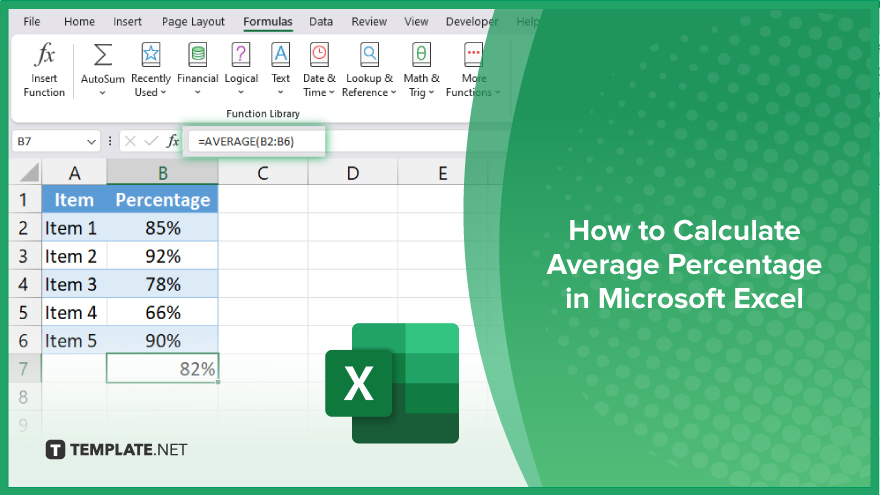
Task: Click cell containing Item 4
Action: pos(74,312)
